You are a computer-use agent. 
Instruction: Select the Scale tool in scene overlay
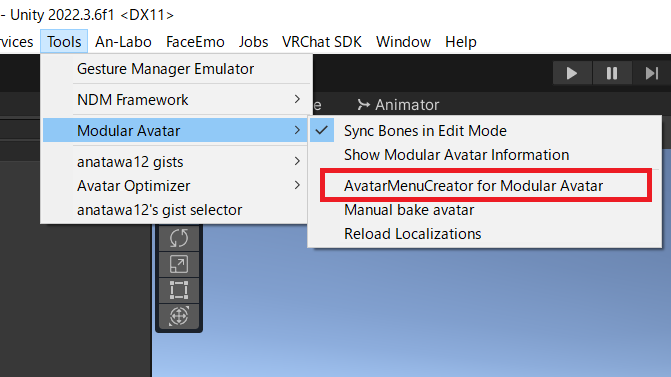(x=178, y=264)
